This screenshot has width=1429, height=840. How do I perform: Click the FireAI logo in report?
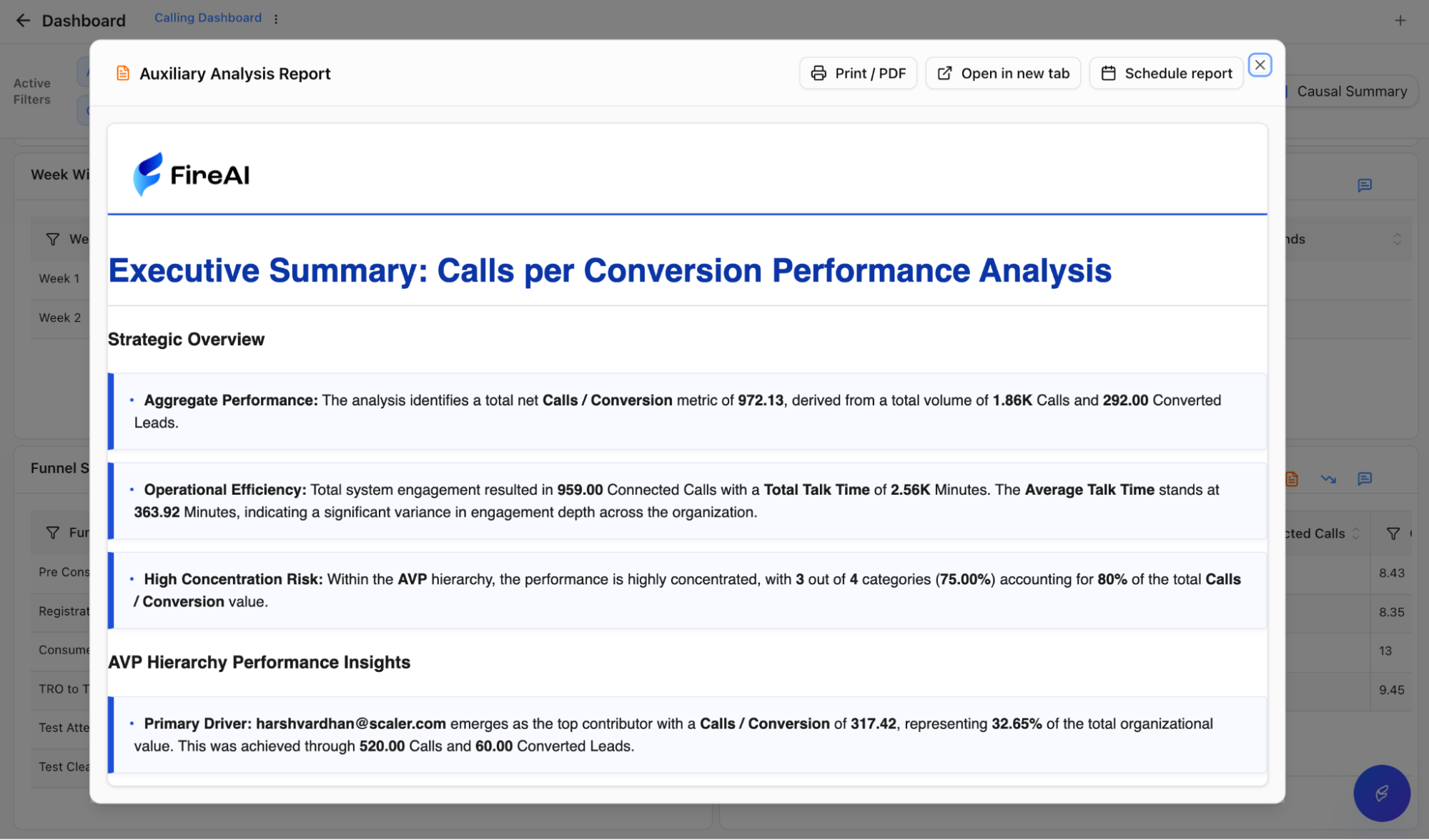(191, 174)
